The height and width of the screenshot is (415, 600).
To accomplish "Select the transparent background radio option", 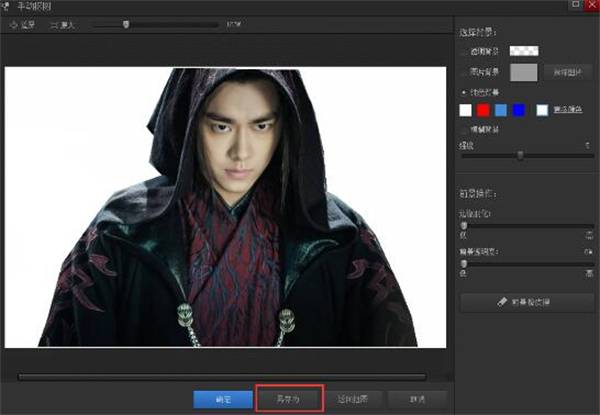I will coord(464,52).
